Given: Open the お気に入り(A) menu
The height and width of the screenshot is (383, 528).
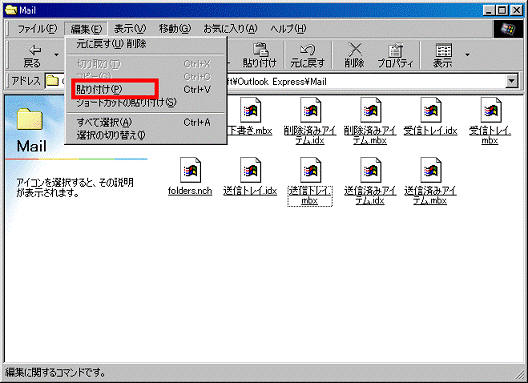Looking at the screenshot, I should click(230, 29).
